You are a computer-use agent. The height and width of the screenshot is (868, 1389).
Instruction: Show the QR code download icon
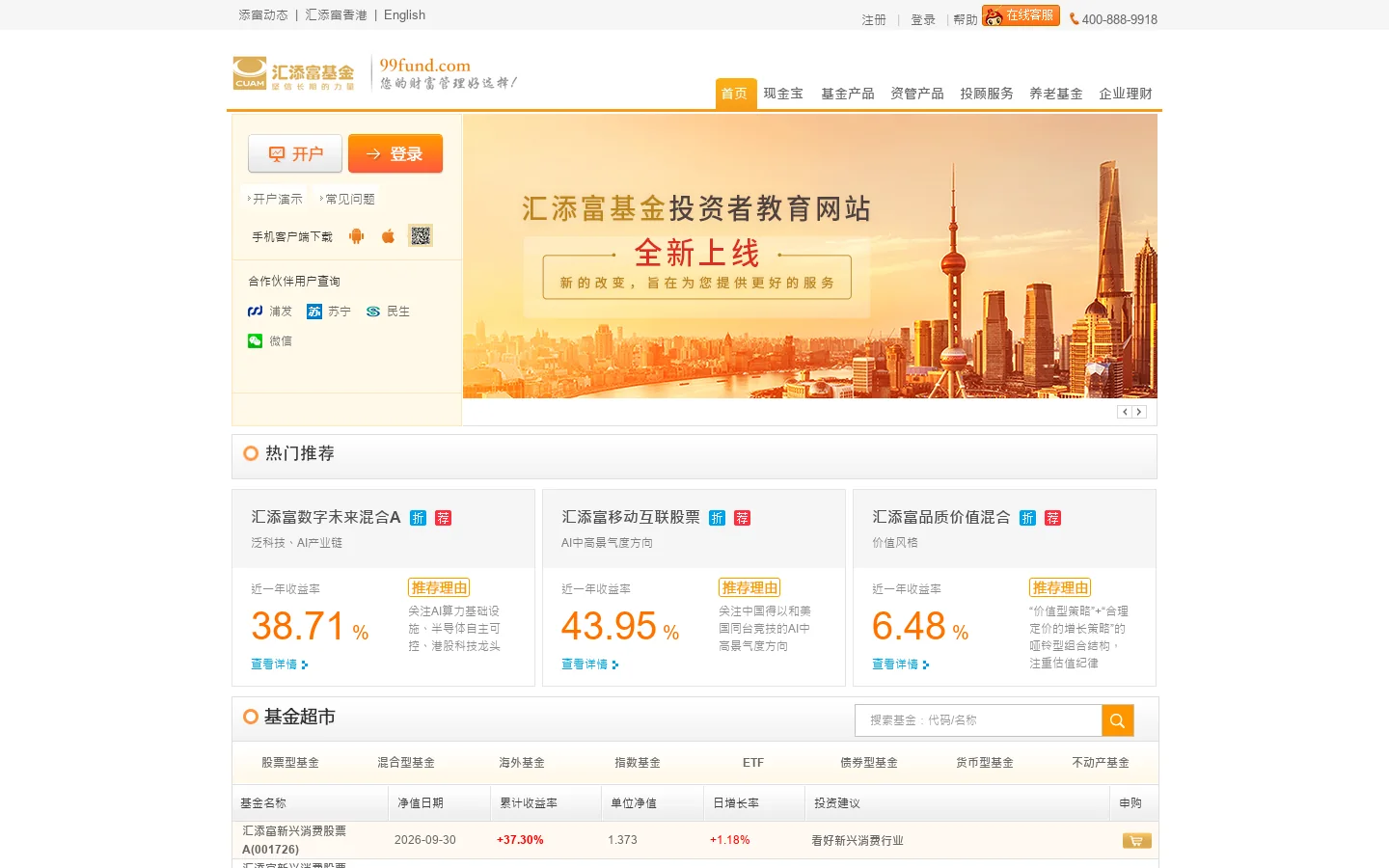tap(421, 235)
